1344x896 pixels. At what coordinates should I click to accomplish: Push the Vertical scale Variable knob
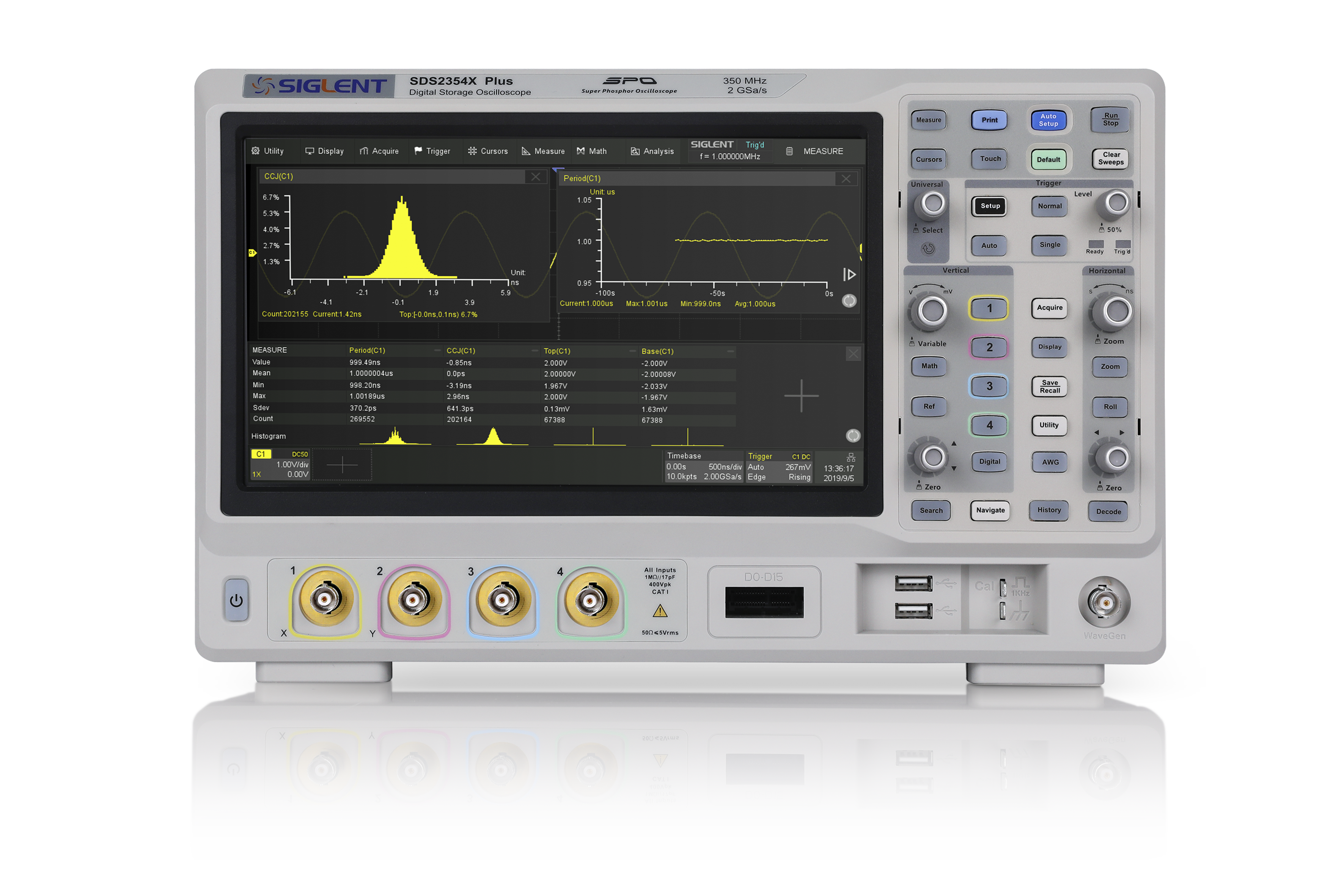pyautogui.click(x=931, y=311)
